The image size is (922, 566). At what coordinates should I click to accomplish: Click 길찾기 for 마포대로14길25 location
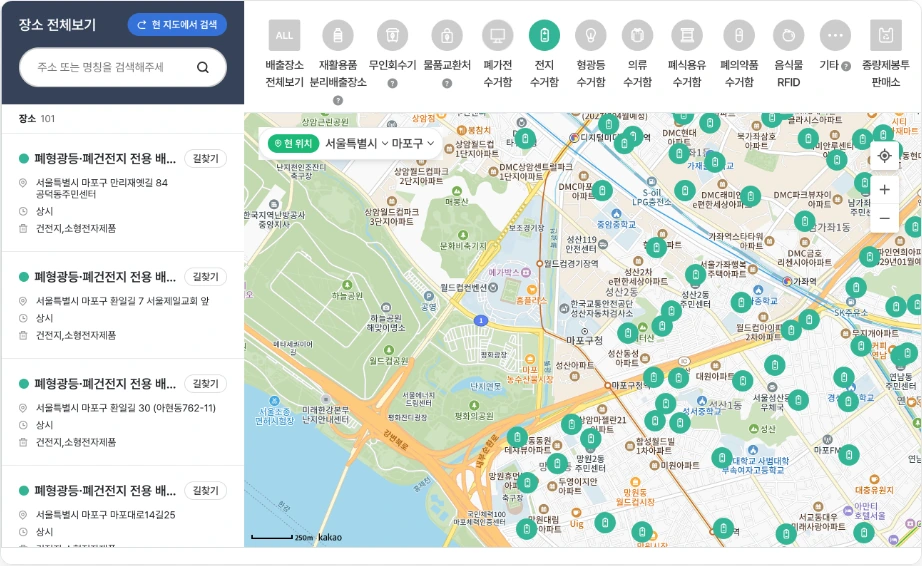tap(205, 491)
